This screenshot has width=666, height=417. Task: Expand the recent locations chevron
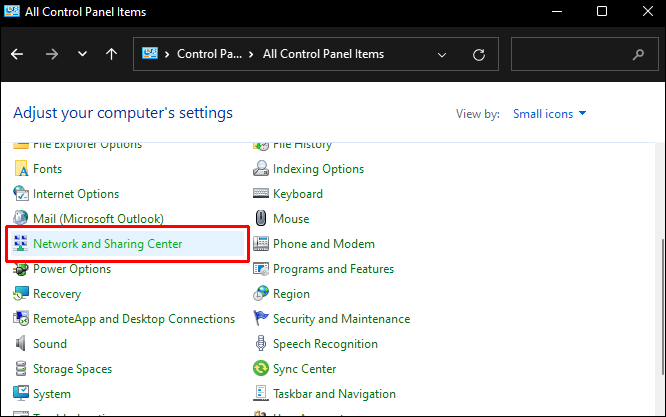point(82,54)
